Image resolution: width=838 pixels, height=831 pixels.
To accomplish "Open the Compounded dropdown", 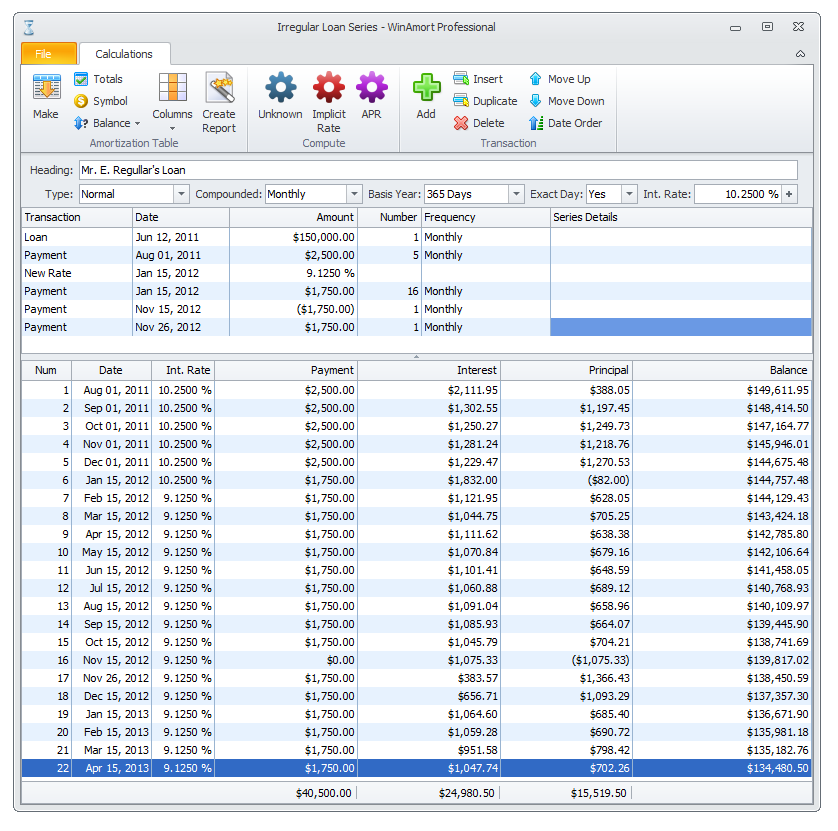I will (x=354, y=194).
